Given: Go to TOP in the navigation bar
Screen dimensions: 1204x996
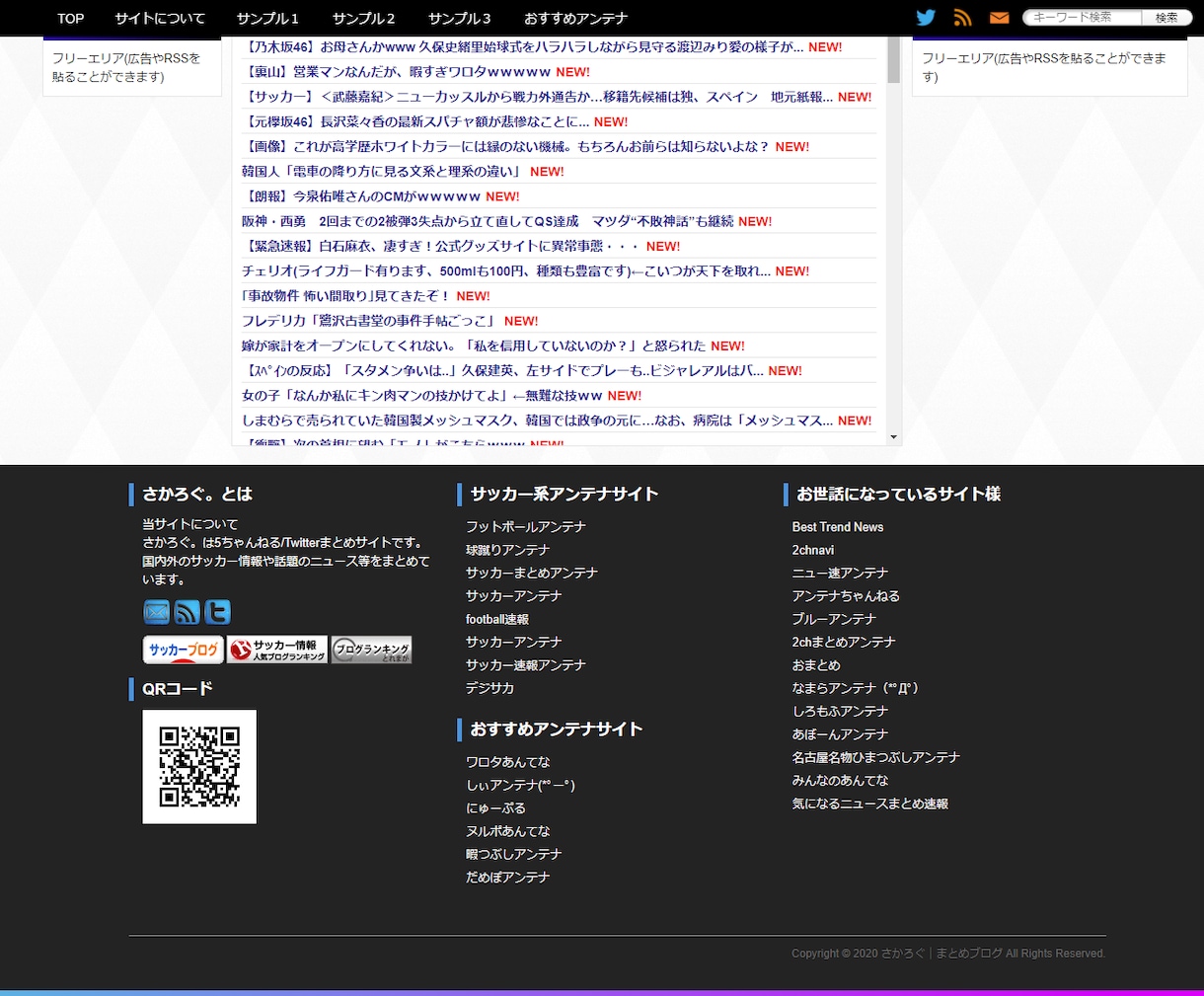Looking at the screenshot, I should pyautogui.click(x=71, y=18).
